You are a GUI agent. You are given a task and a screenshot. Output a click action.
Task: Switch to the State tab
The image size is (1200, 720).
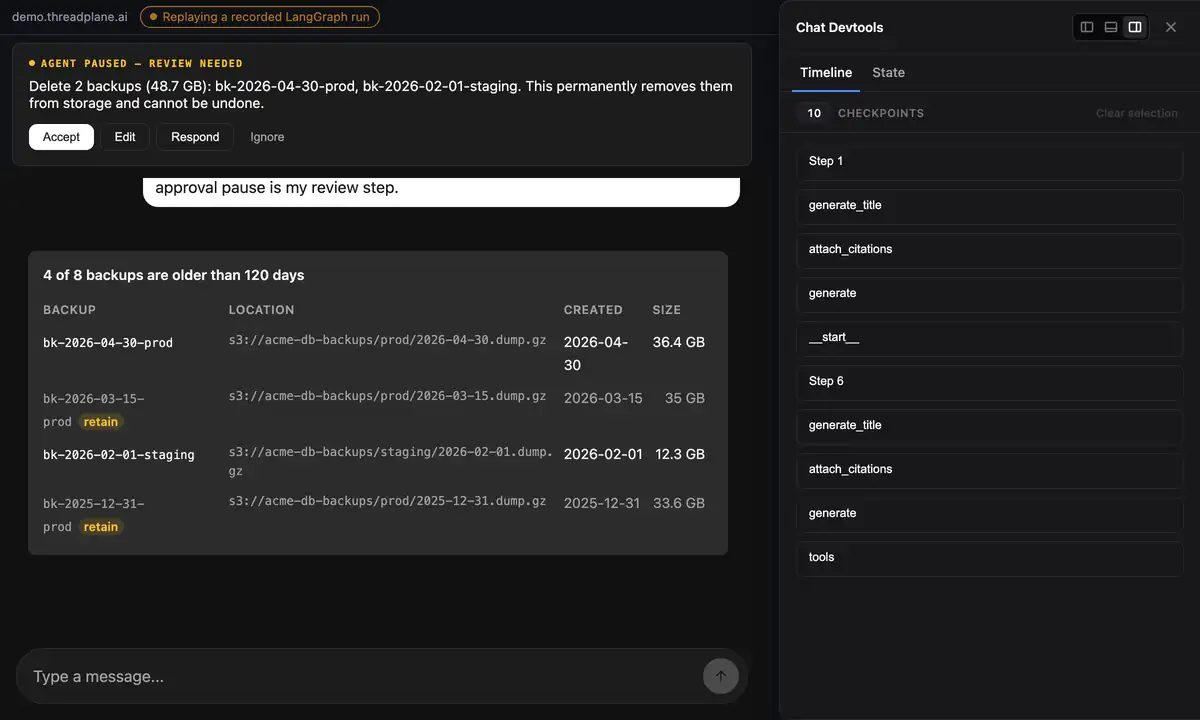click(x=888, y=72)
